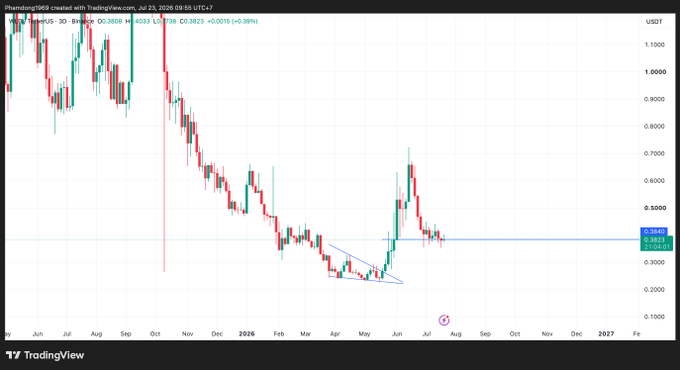Click the 1.0000 price axis label
The height and width of the screenshot is (370, 680).
(x=654, y=72)
